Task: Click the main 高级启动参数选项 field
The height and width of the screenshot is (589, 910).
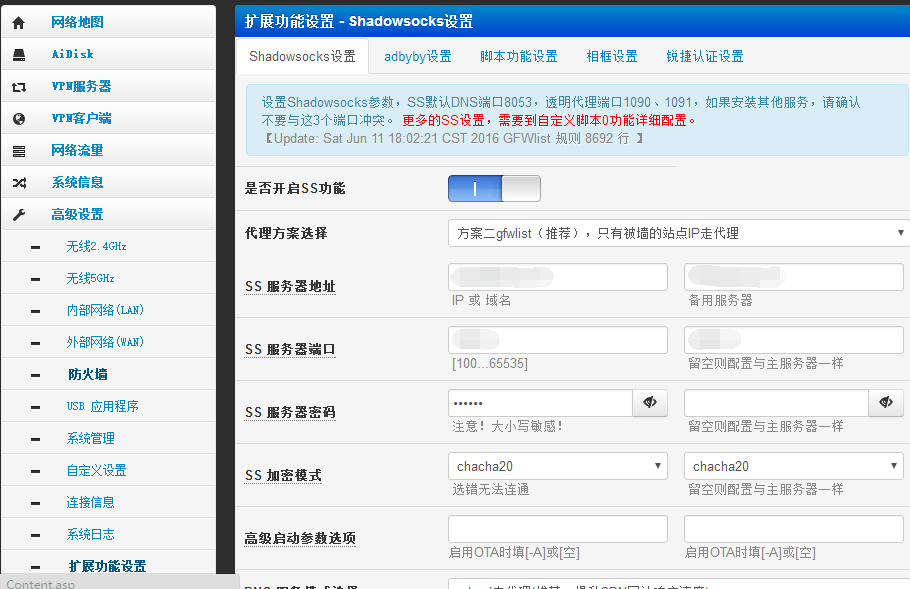Action: coord(558,529)
